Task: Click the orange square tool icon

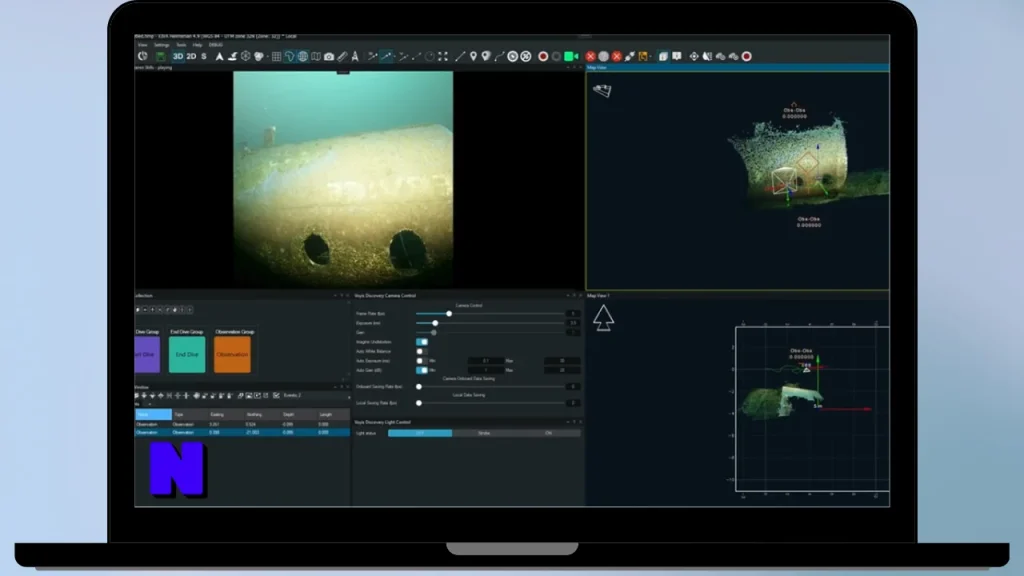Action: coord(643,57)
